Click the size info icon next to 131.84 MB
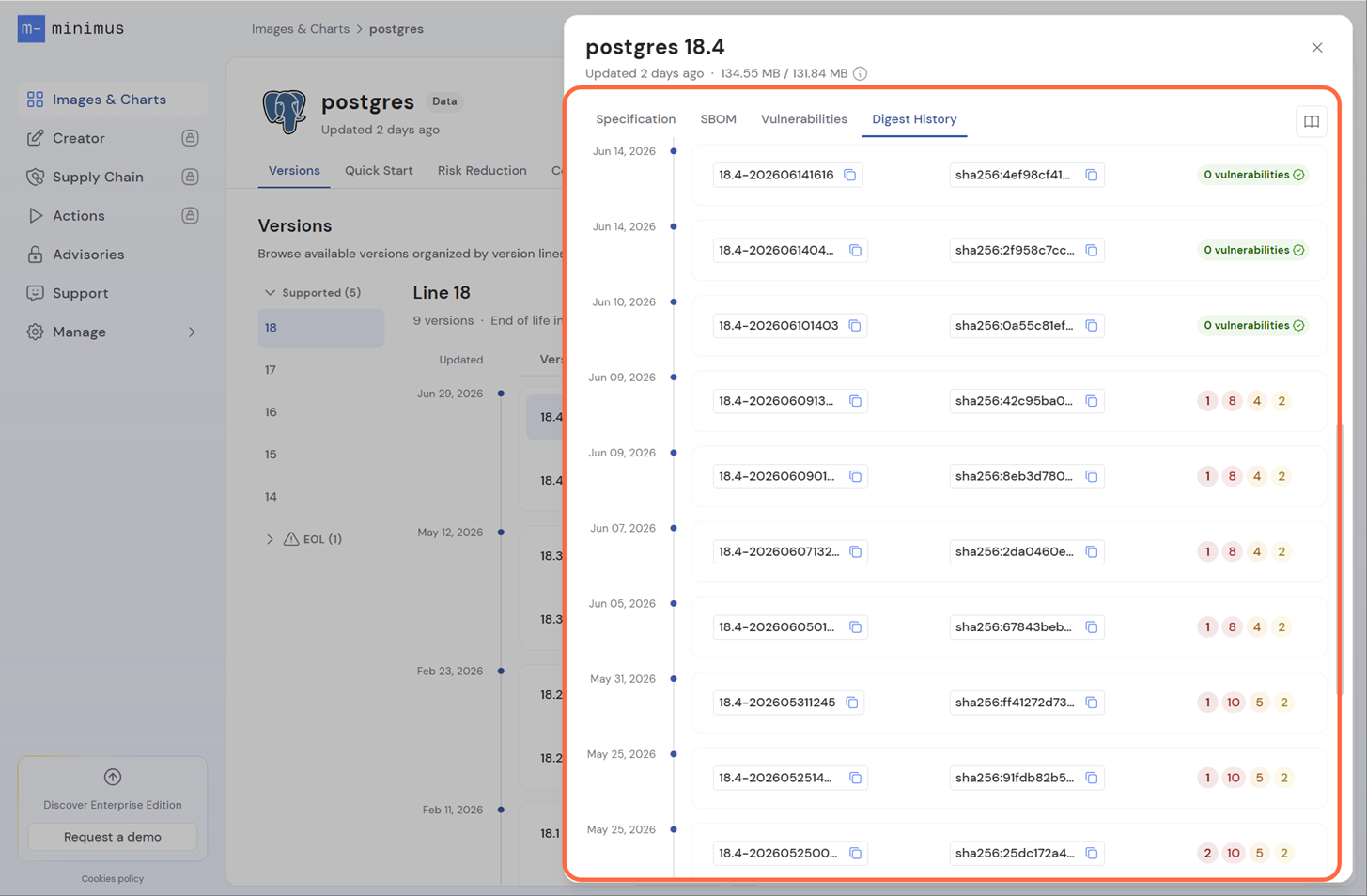This screenshot has width=1367, height=896. [x=860, y=73]
